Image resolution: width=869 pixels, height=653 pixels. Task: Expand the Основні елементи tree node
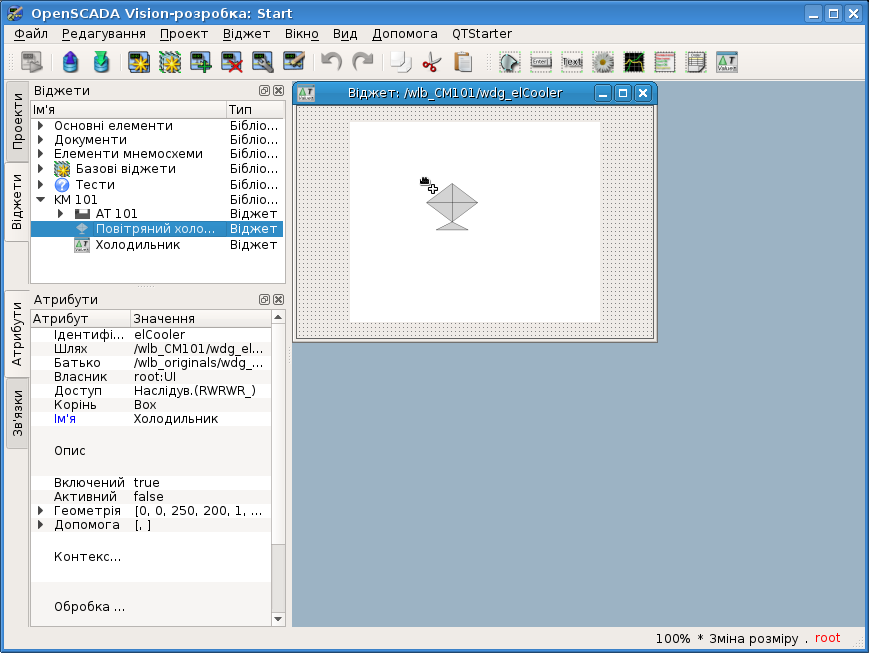pos(41,126)
